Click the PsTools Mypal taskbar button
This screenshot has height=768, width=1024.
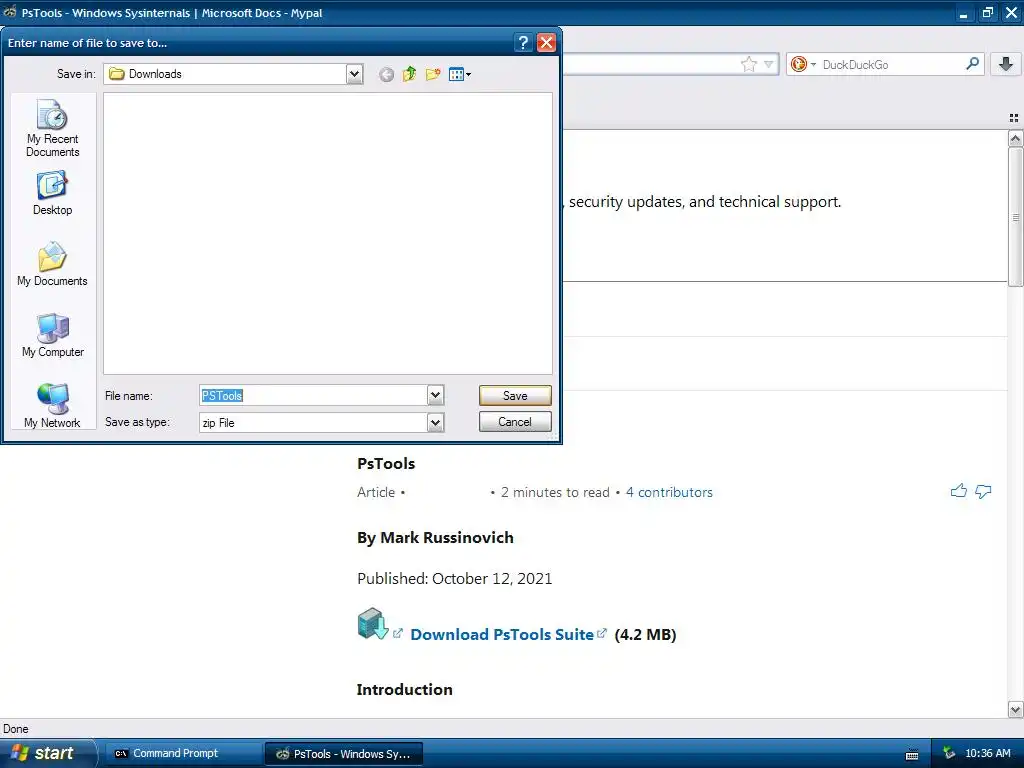click(344, 754)
